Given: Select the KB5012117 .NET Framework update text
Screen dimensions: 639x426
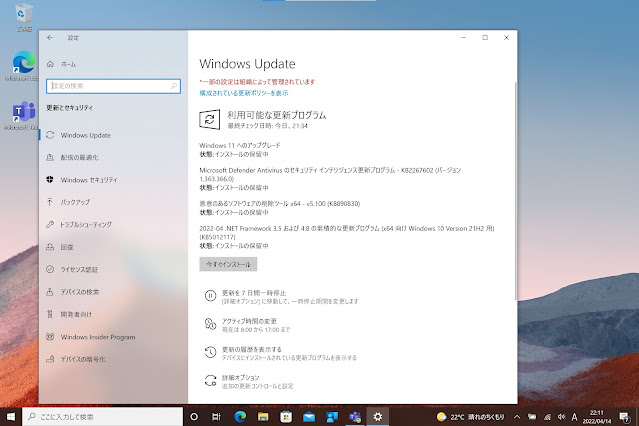Looking at the screenshot, I should coord(347,232).
